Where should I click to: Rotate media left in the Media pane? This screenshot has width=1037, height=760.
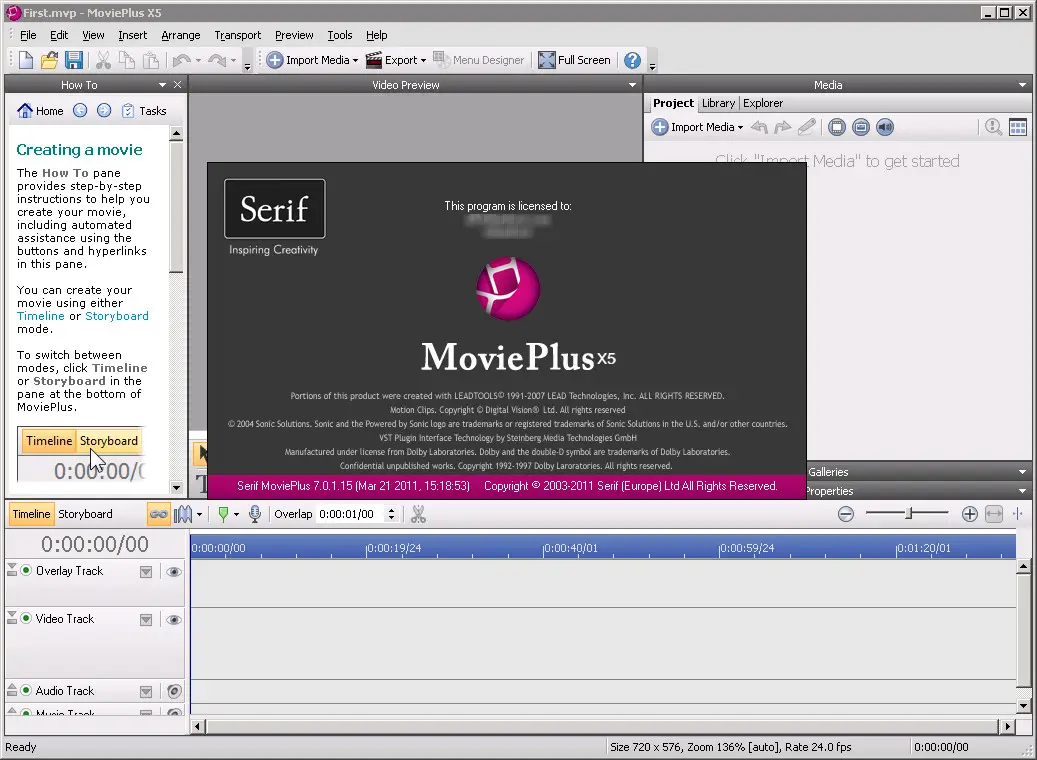[759, 127]
